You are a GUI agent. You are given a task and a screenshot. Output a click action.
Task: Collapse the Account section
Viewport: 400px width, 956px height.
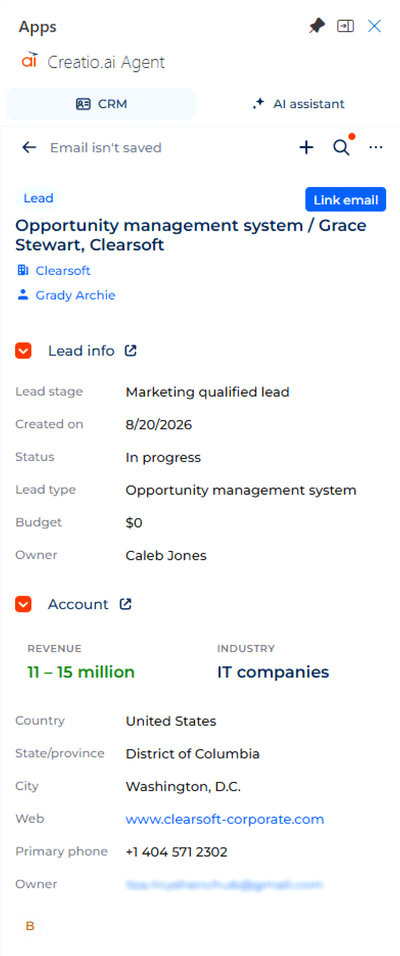click(23, 604)
